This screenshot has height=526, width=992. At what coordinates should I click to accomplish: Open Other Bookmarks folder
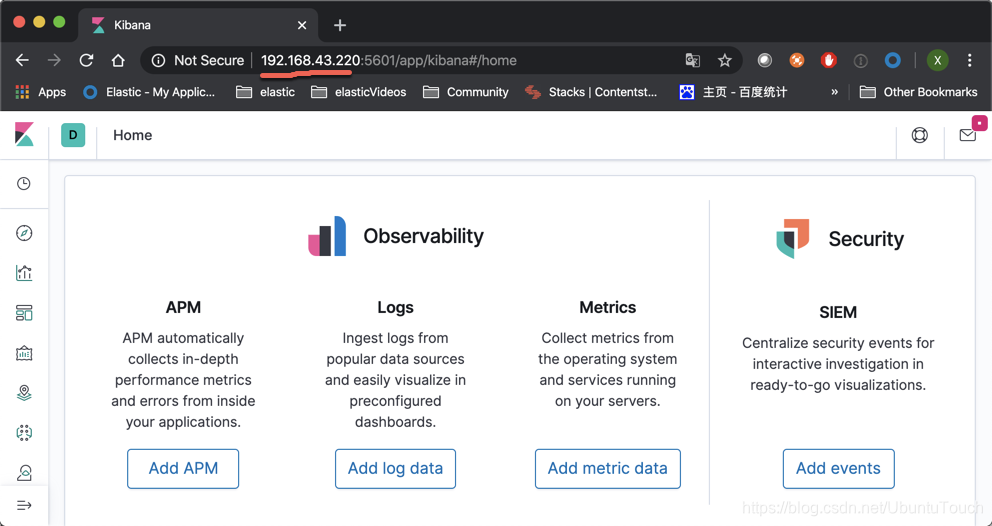point(918,92)
